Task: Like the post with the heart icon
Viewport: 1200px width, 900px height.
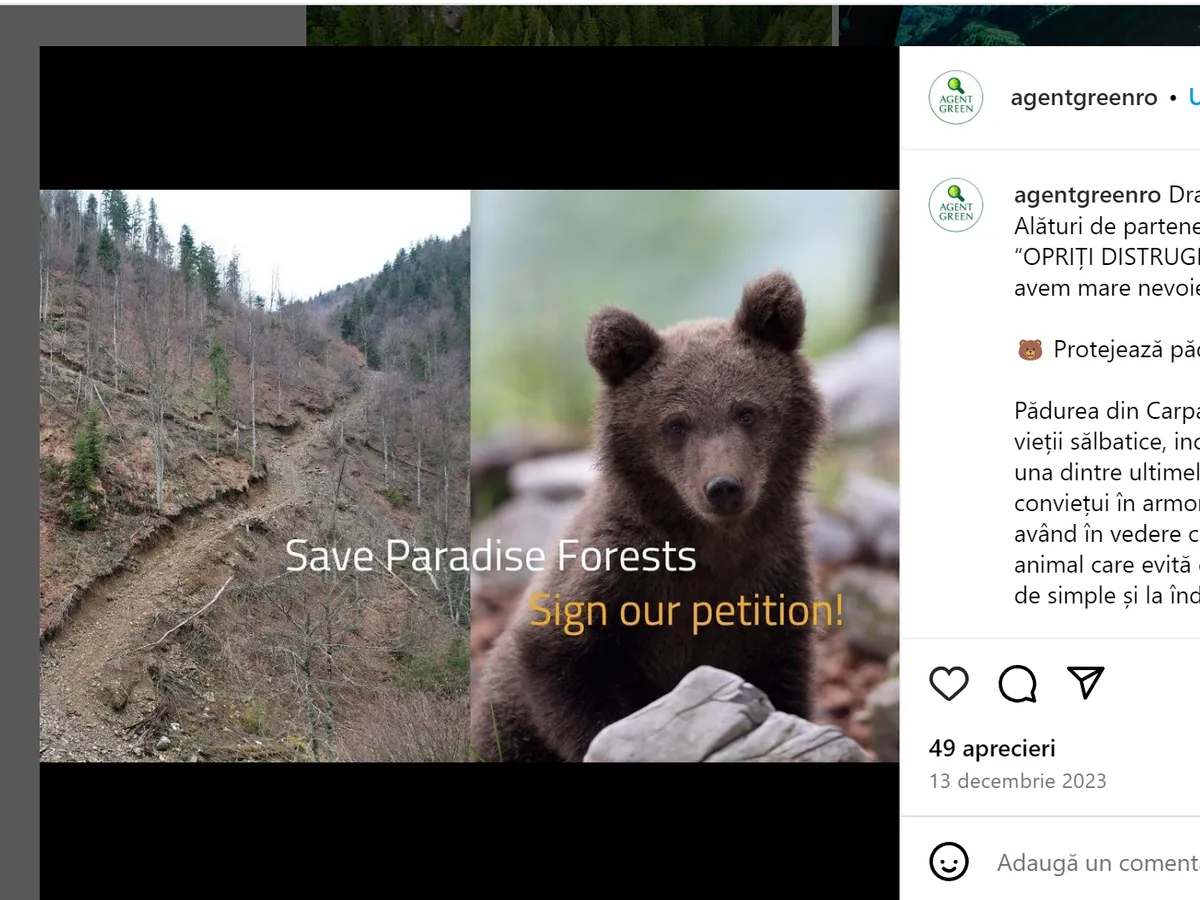Action: tap(948, 684)
